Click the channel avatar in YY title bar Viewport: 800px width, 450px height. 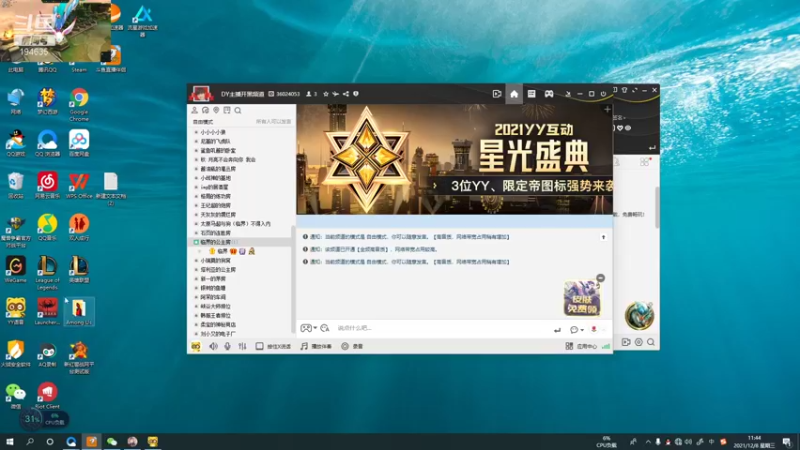pos(201,94)
